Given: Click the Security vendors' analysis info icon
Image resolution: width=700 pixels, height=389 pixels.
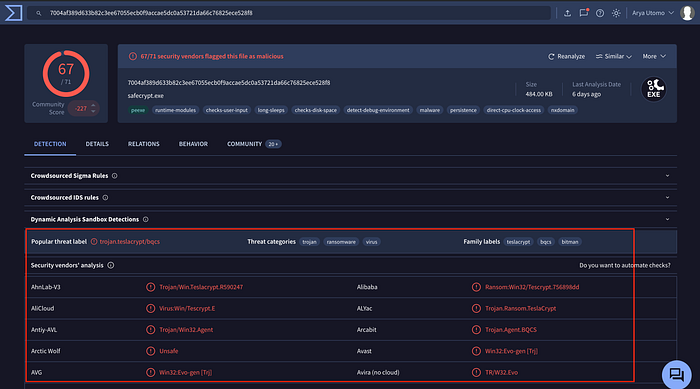Looking at the screenshot, I should coord(111,265).
